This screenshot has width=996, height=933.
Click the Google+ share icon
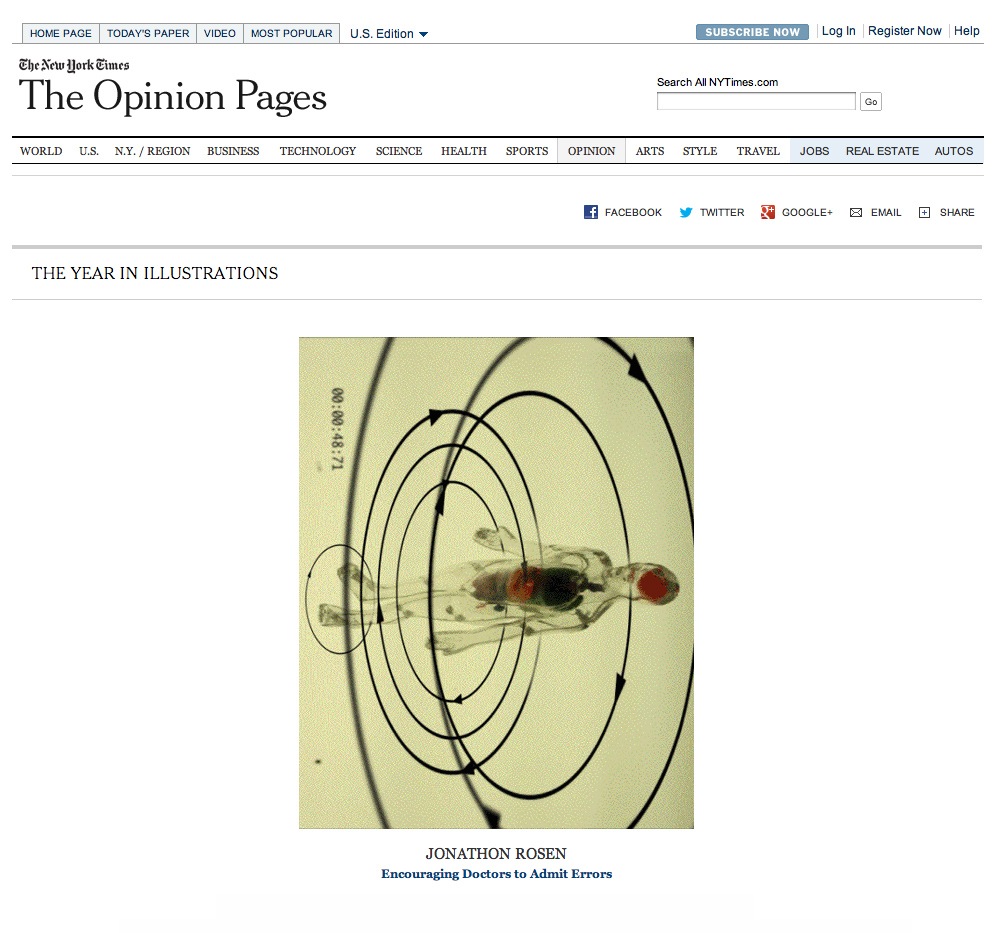pyautogui.click(x=768, y=212)
